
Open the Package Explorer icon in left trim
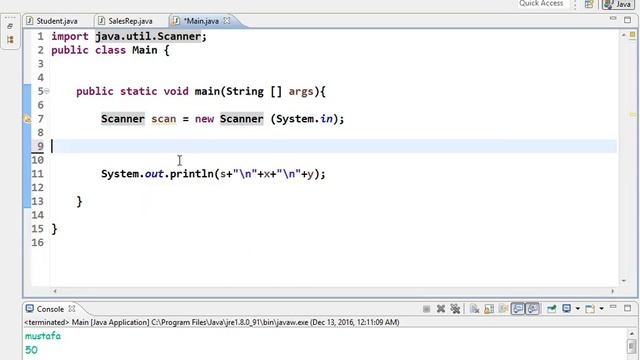coord(11,40)
